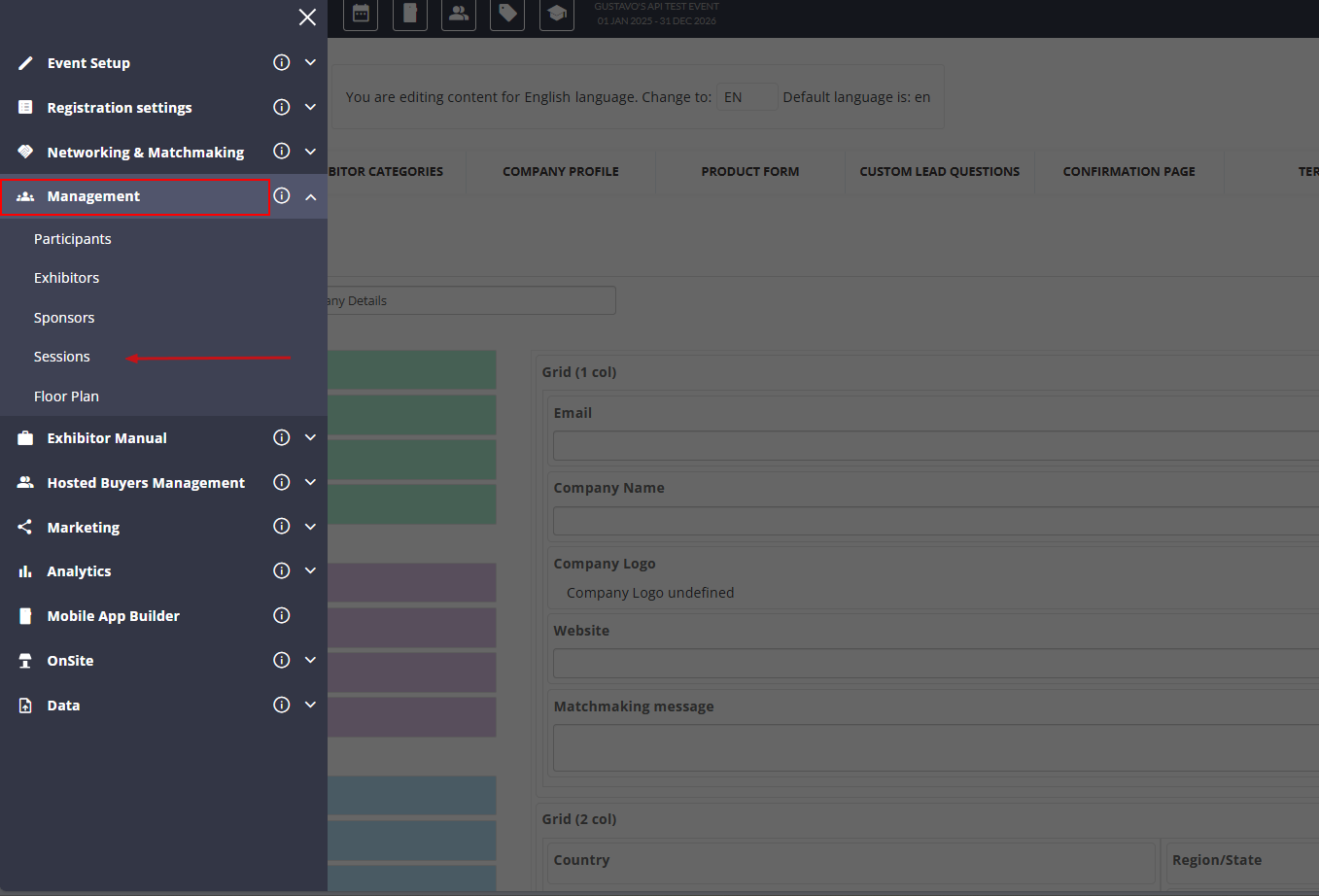Screen dimensions: 1319x896
Task: Close the sidebar with the X icon
Action: pos(307,17)
